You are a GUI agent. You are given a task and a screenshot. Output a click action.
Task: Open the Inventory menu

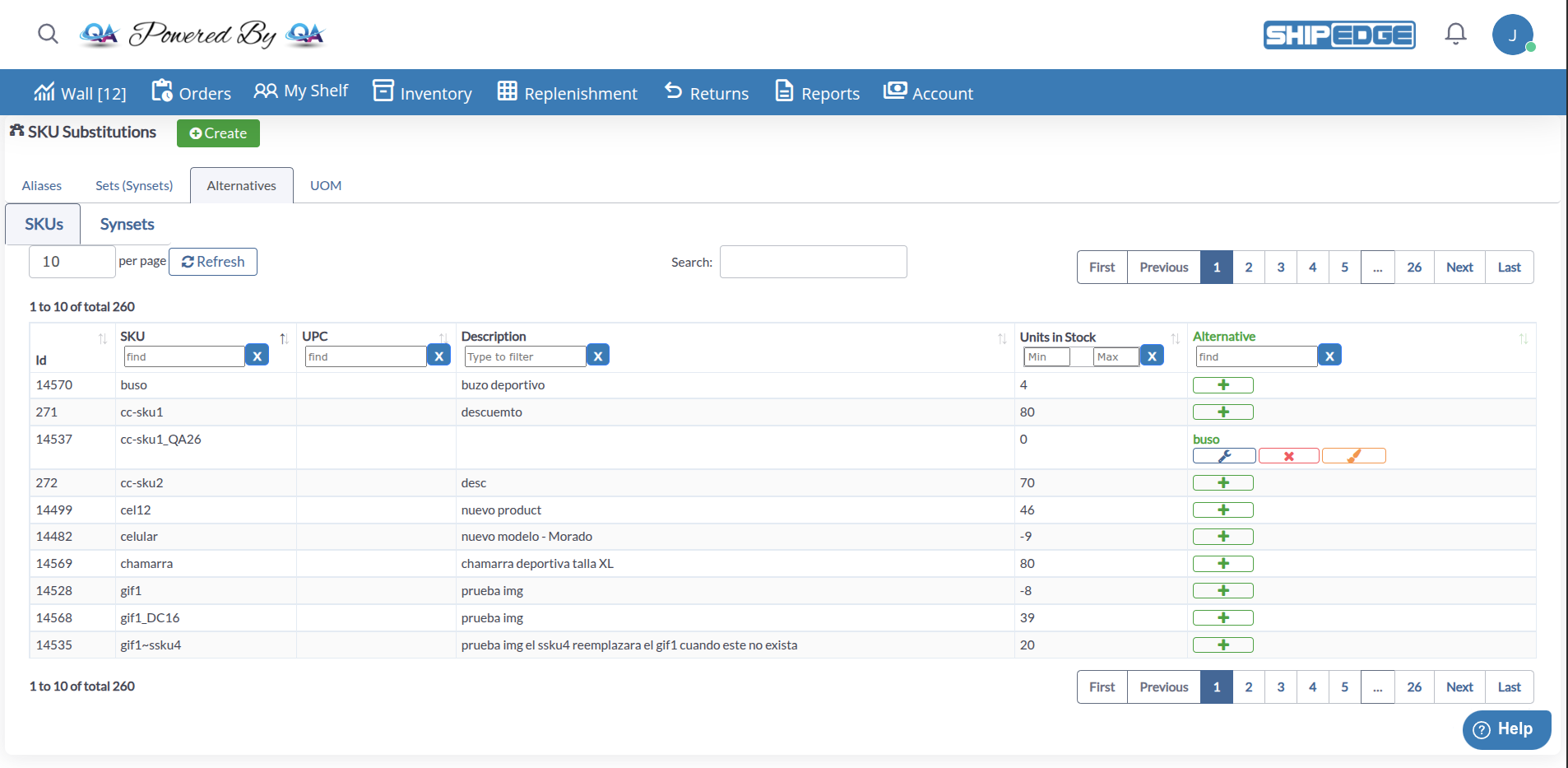pyautogui.click(x=423, y=93)
